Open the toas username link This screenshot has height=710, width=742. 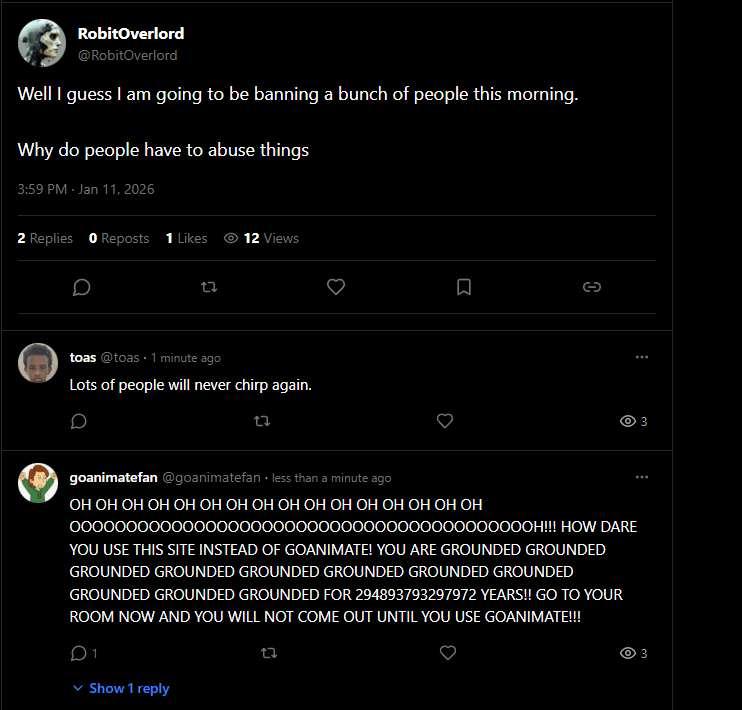[x=83, y=358]
